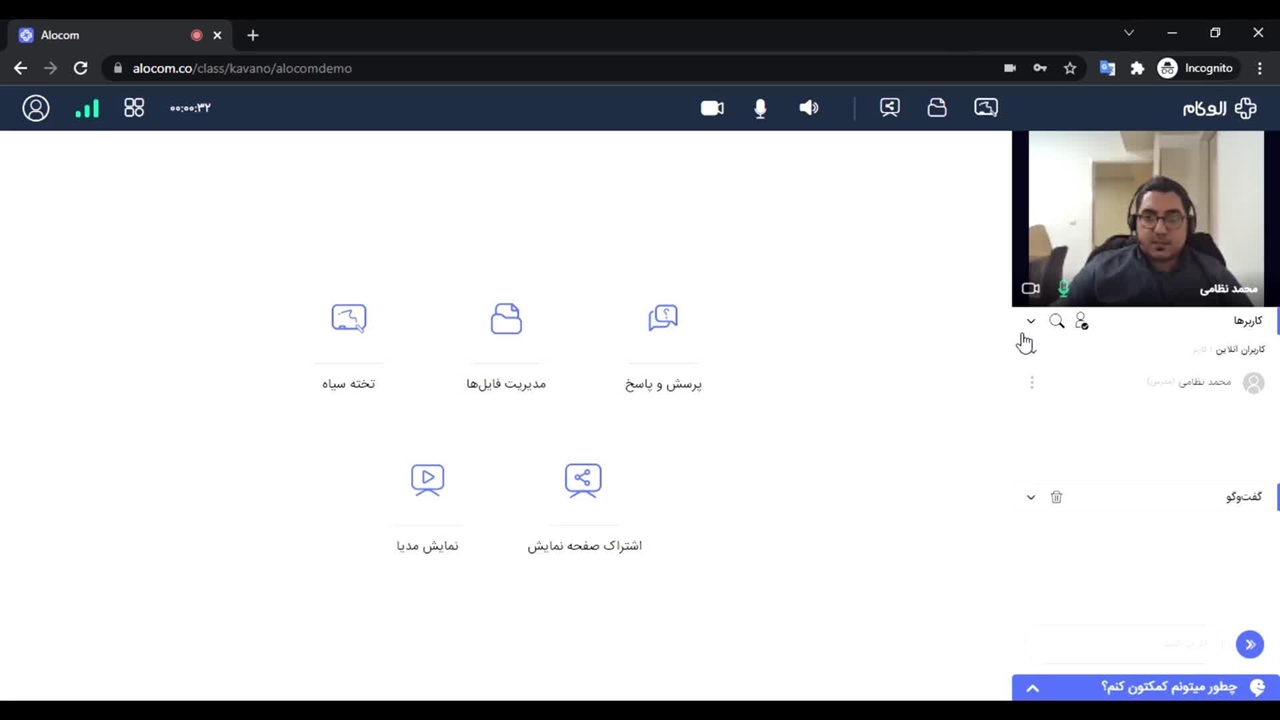Click the green connection signal bars icon

coord(87,108)
